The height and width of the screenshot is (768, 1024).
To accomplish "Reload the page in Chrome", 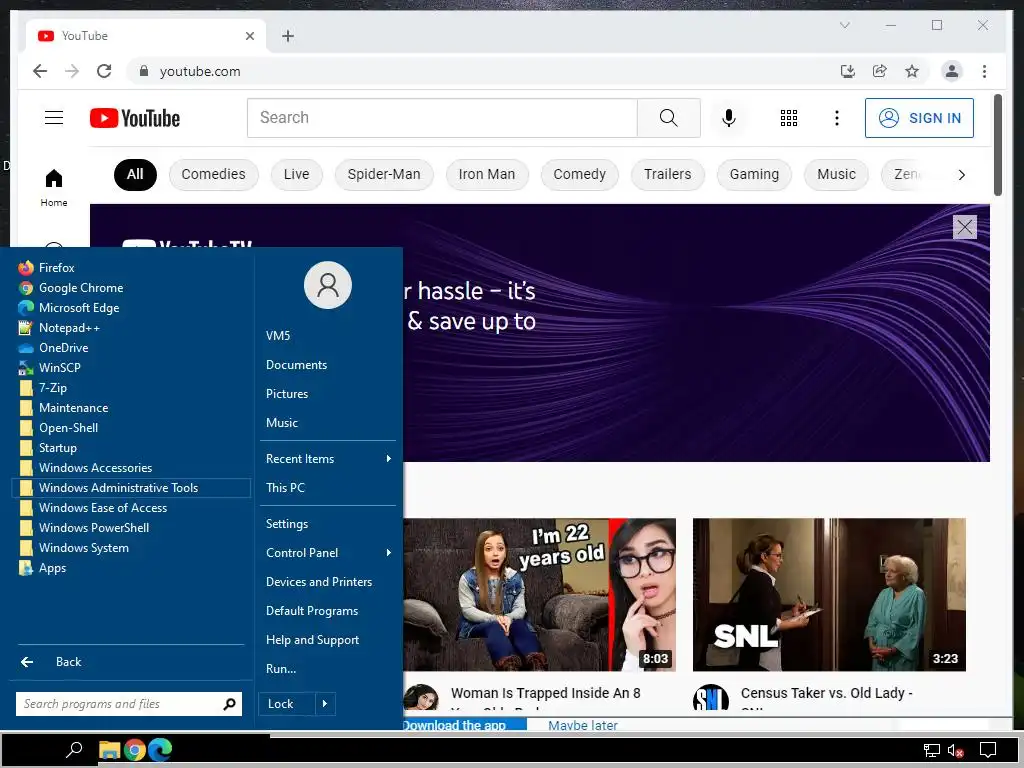I will tap(104, 71).
